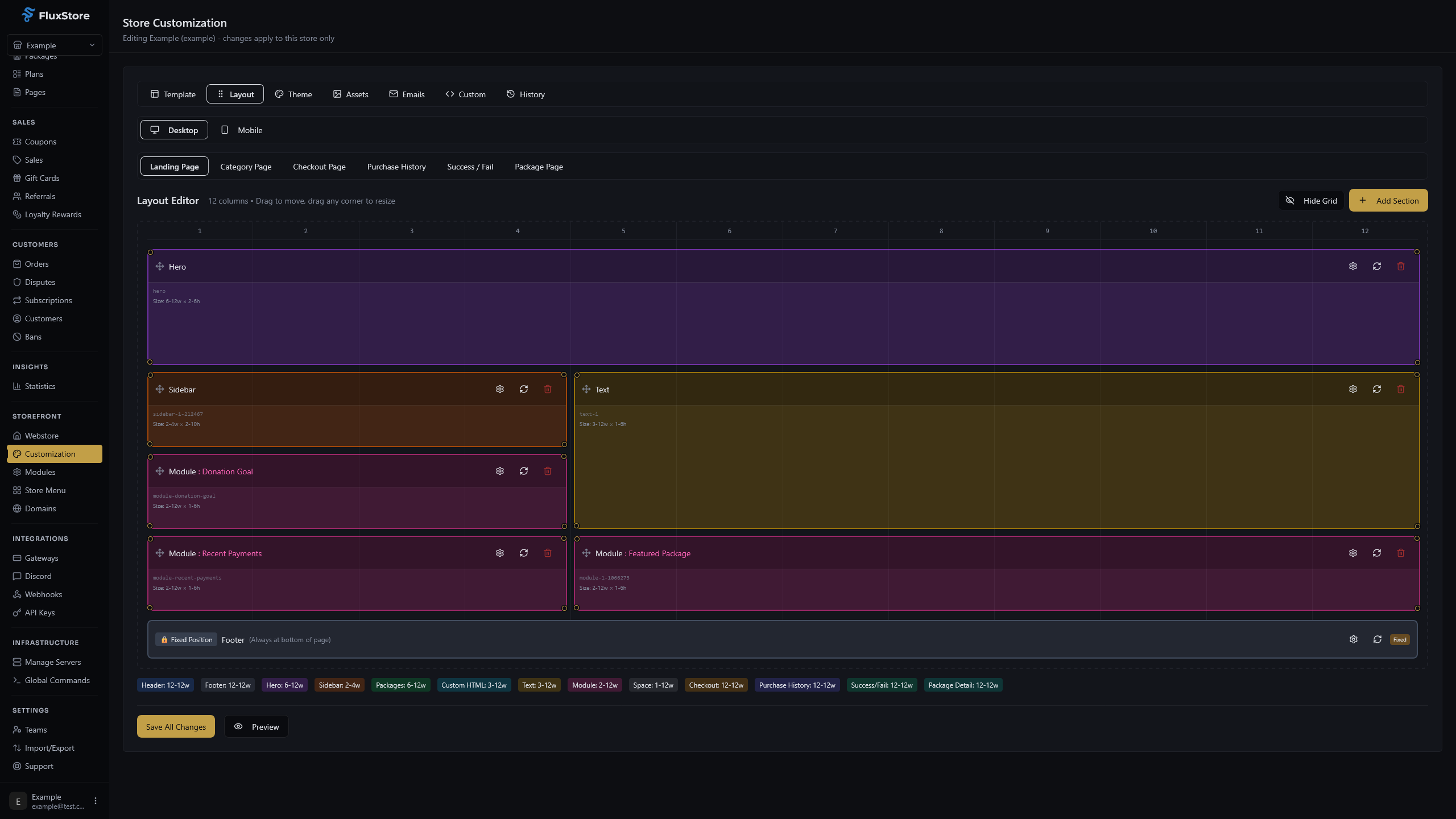Click Save All Changes
The height and width of the screenshot is (819, 1456).
tap(176, 726)
